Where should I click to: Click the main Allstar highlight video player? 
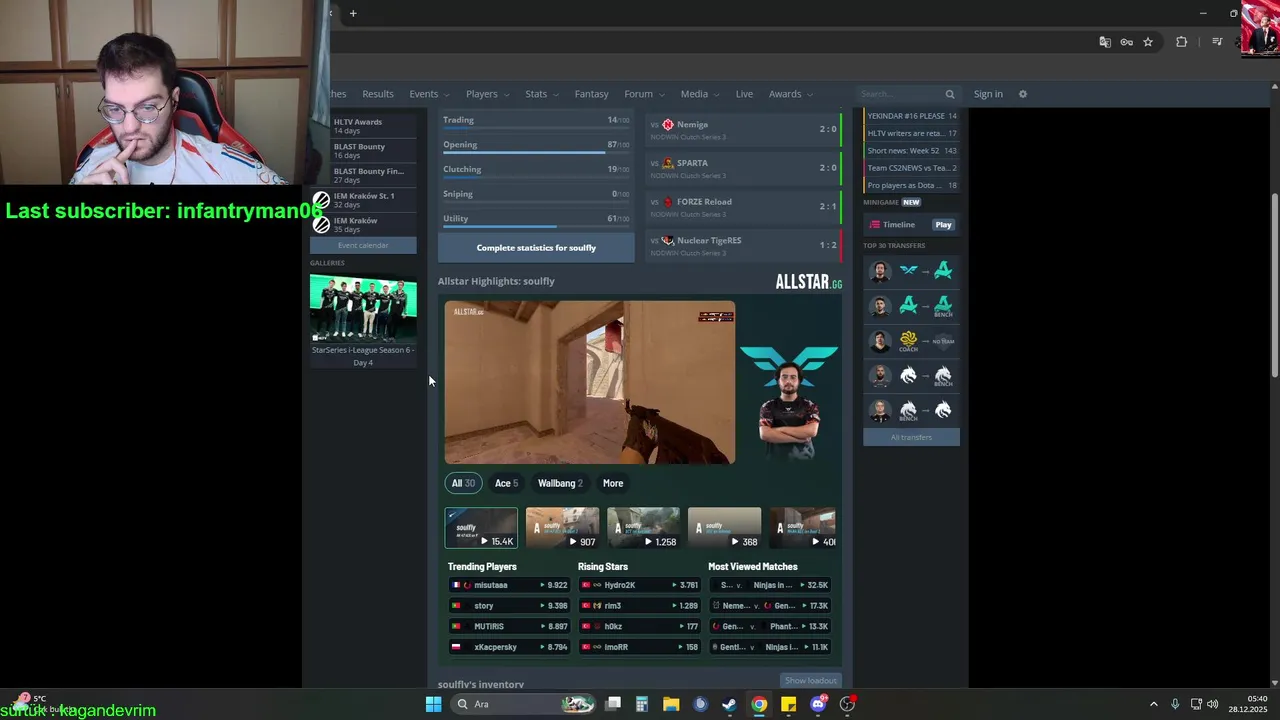pyautogui.click(x=590, y=382)
